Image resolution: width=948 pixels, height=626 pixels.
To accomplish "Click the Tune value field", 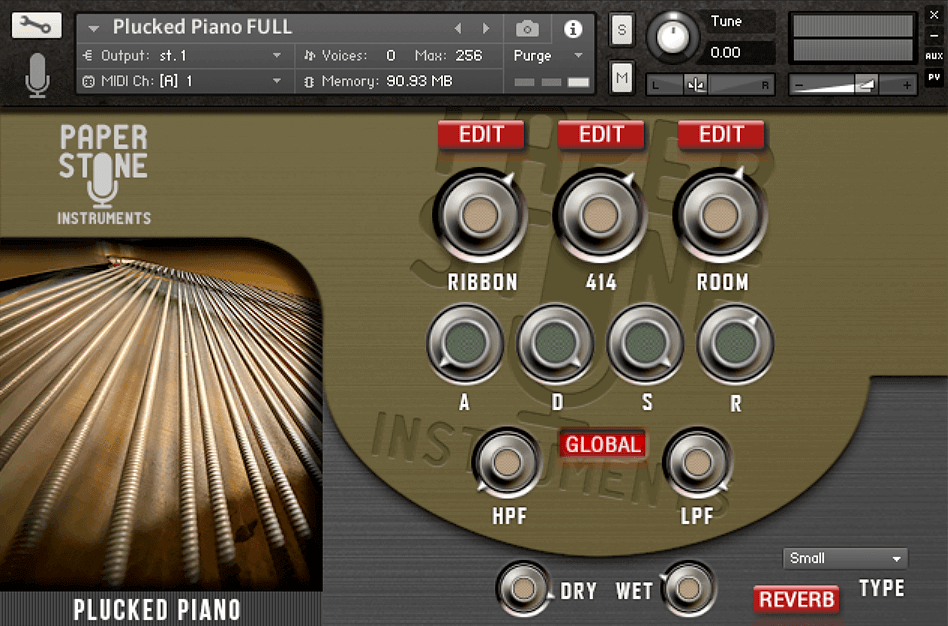I will (x=739, y=52).
